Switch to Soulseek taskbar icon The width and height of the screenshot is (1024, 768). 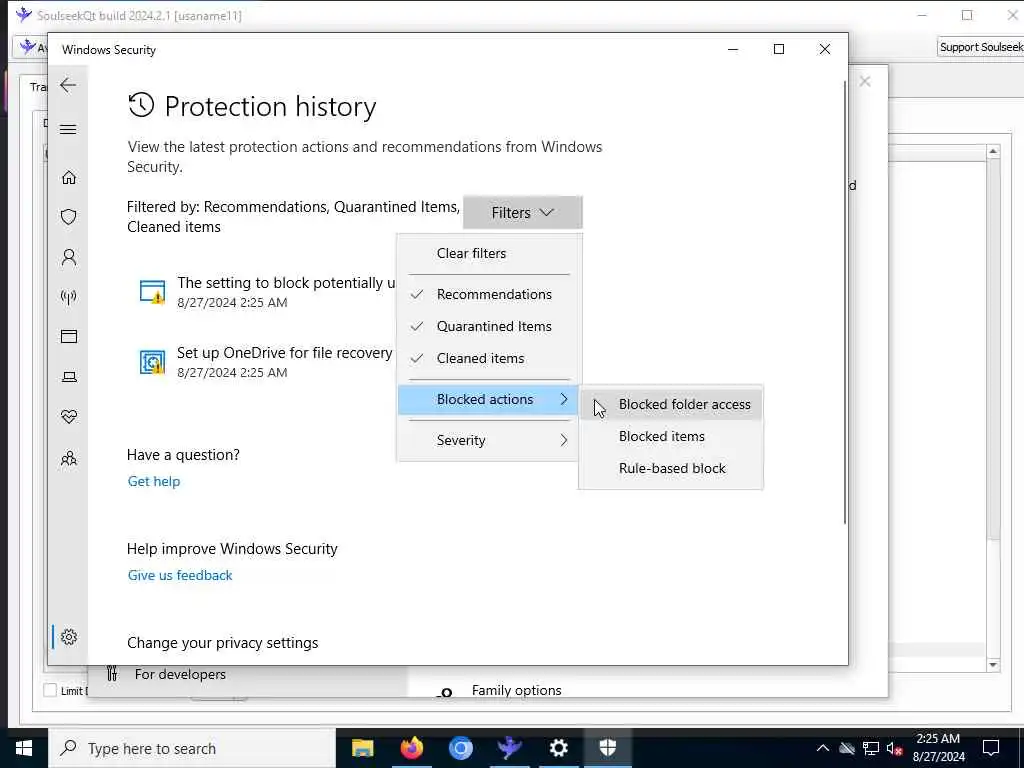coord(509,748)
